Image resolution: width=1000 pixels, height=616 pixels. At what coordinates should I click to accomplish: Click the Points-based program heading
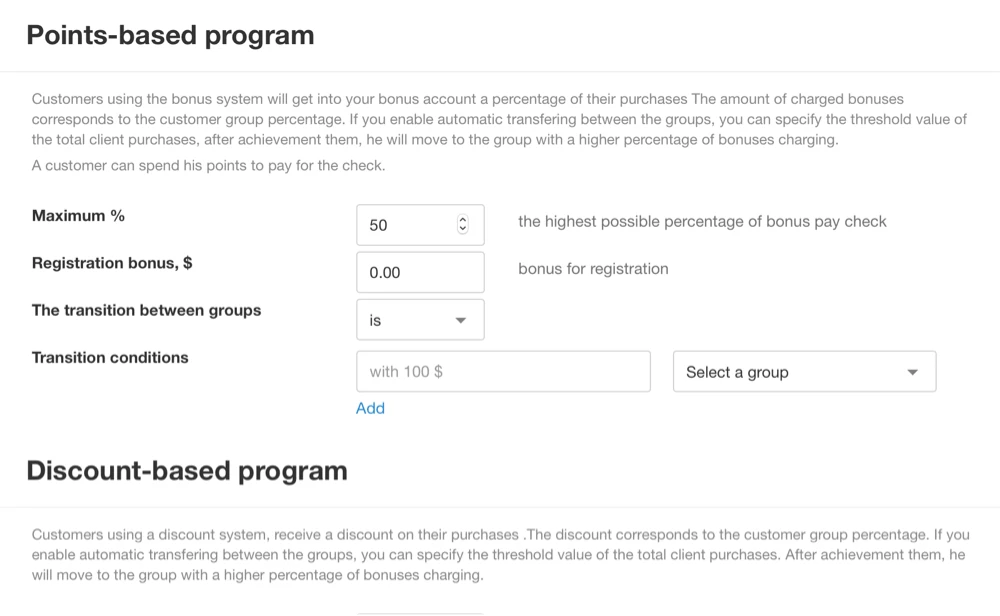click(x=170, y=35)
